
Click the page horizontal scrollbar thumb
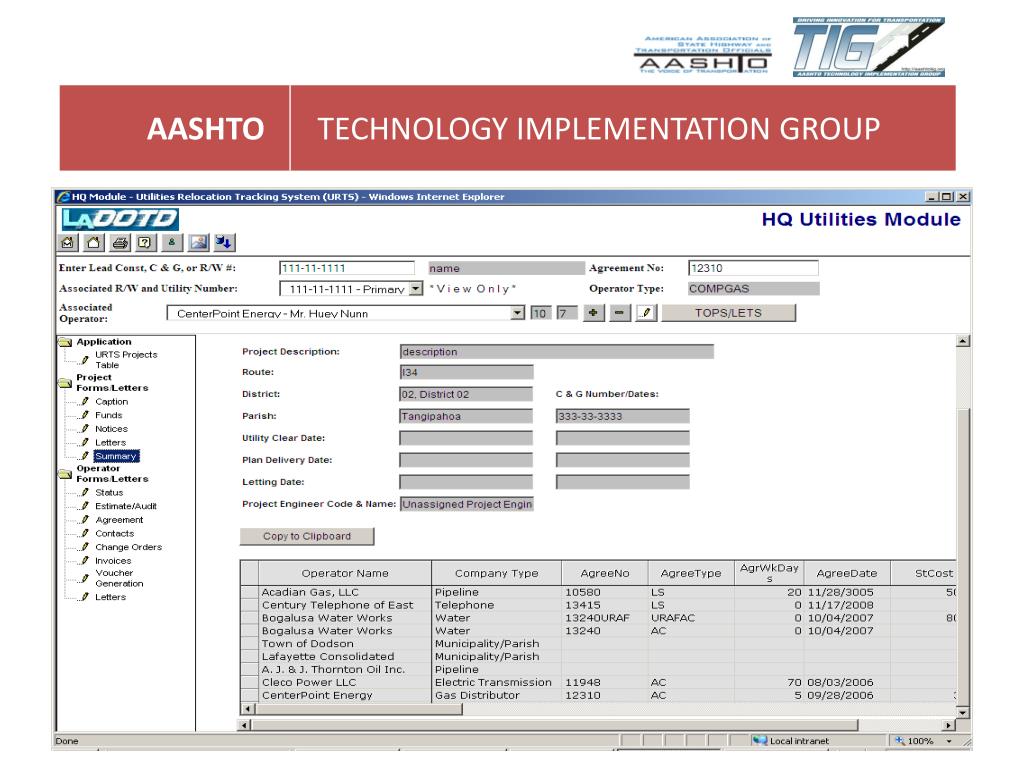[x=554, y=725]
